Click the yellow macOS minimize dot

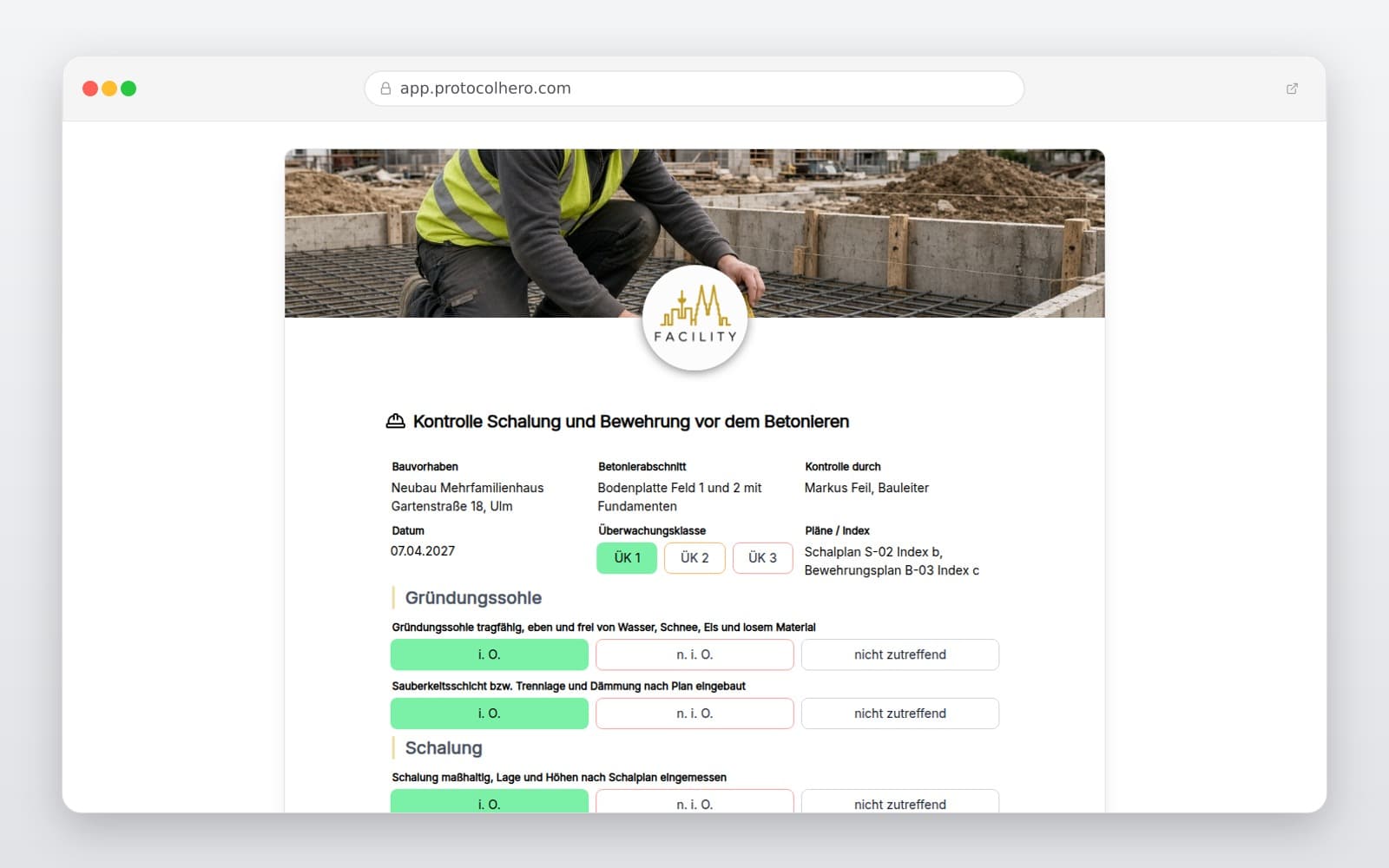click(109, 89)
